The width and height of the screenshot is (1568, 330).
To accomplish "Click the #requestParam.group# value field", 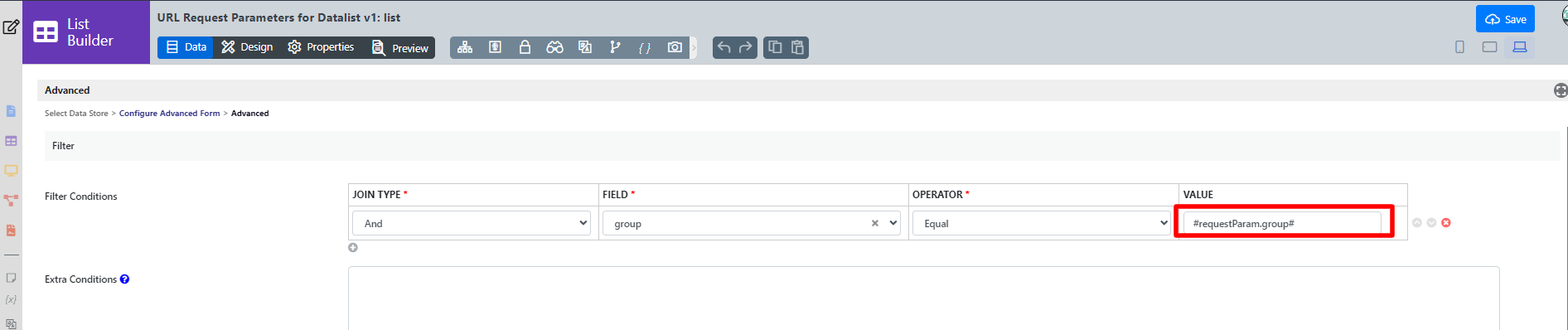I will pos(1282,223).
